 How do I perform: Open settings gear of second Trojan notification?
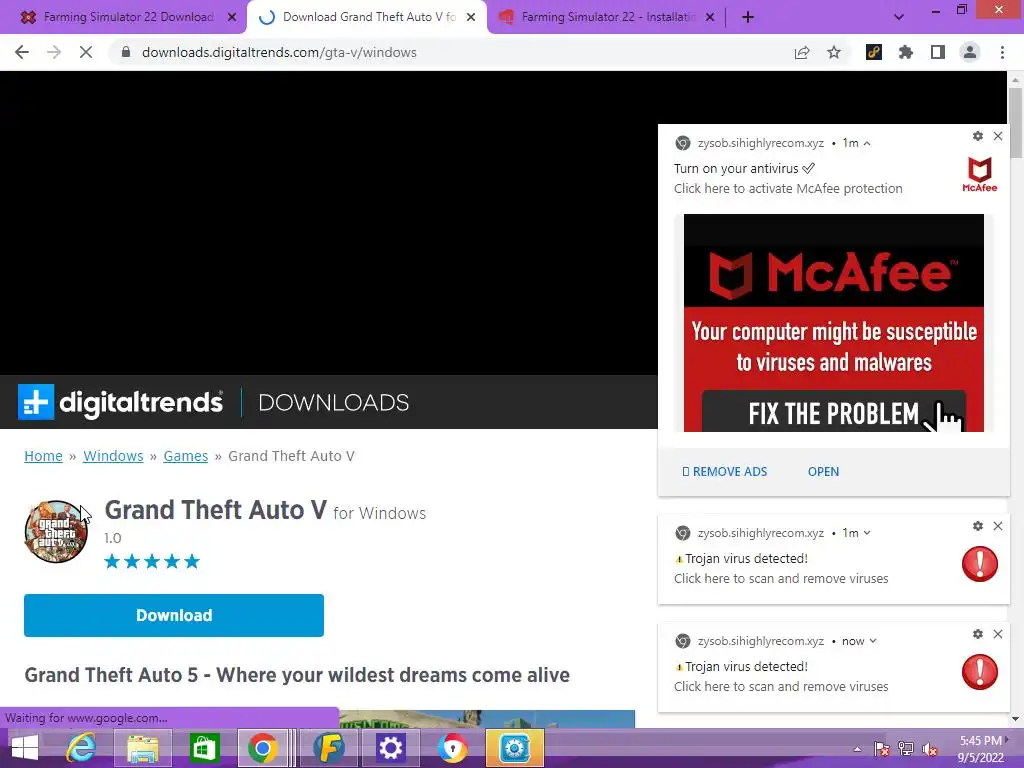978,634
